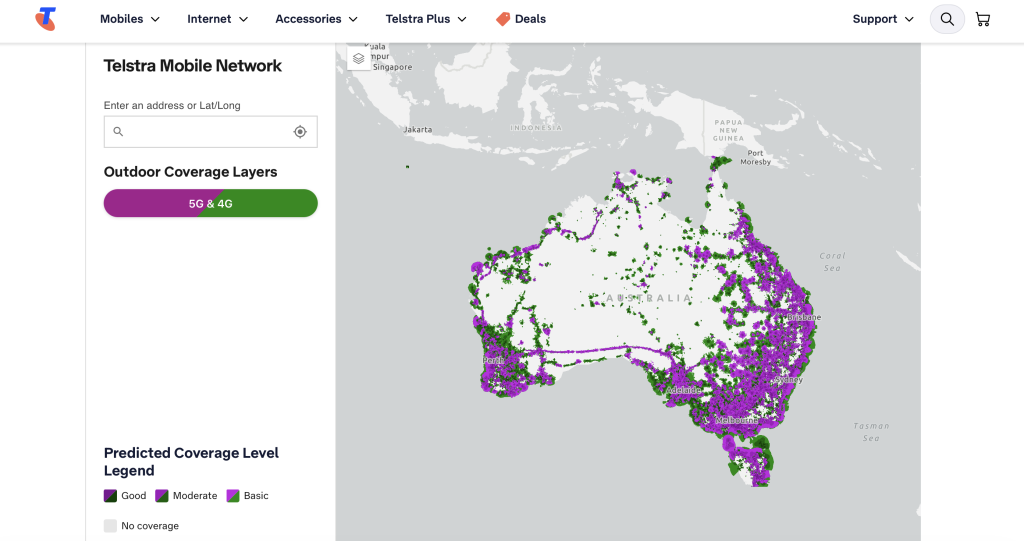
Task: Click the Telstra Mobile Network heading
Action: [193, 66]
